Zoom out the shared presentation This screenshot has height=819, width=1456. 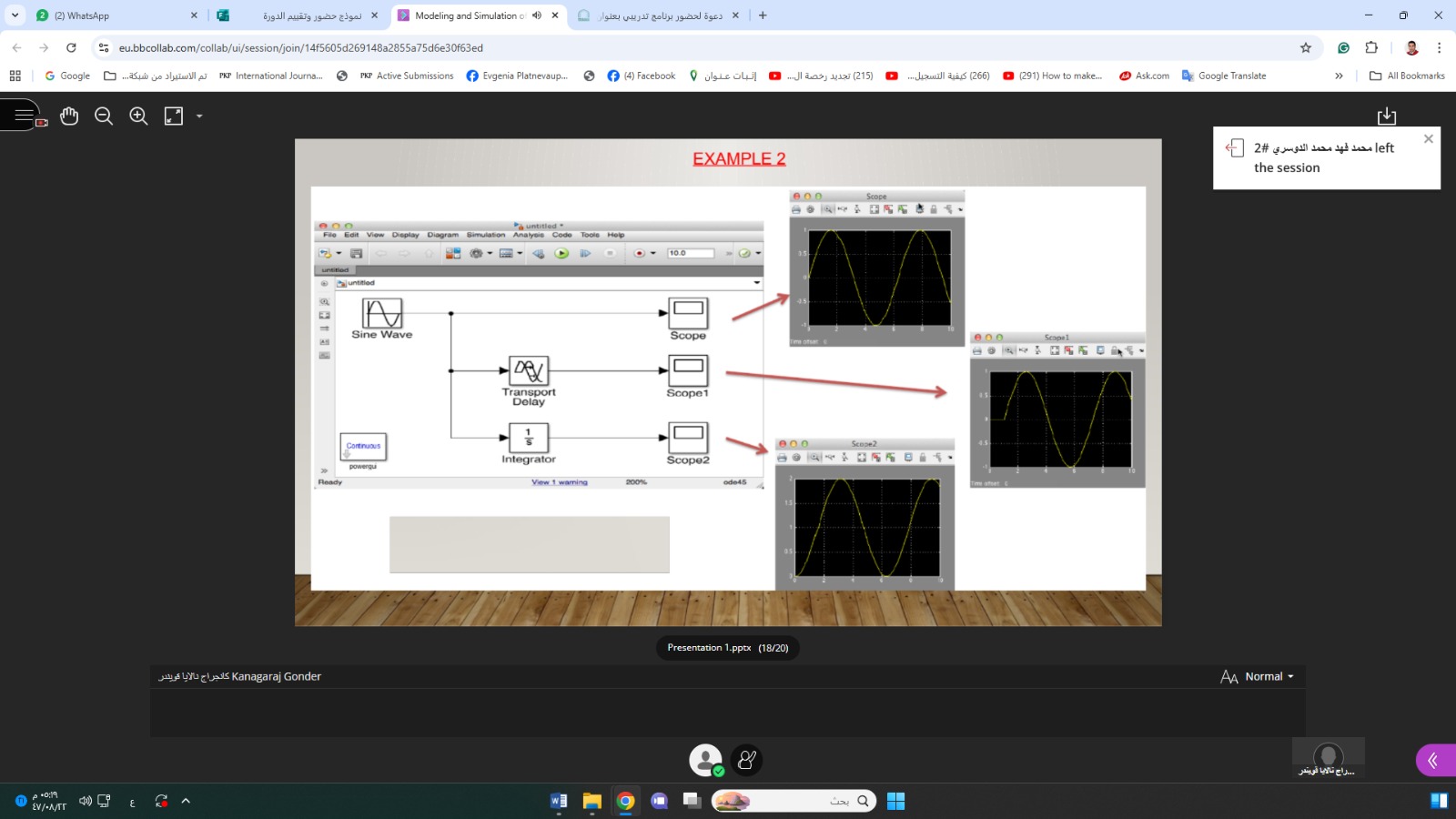(x=104, y=116)
